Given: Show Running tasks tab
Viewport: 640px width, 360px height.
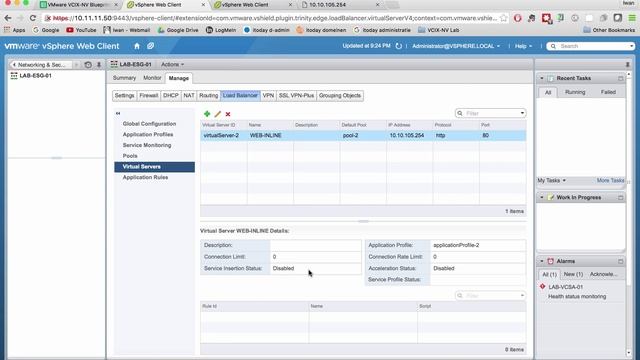Looking at the screenshot, I should [575, 92].
